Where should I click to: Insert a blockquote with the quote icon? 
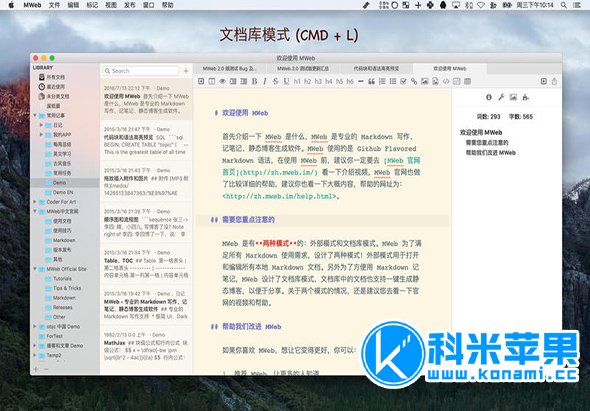371,81
